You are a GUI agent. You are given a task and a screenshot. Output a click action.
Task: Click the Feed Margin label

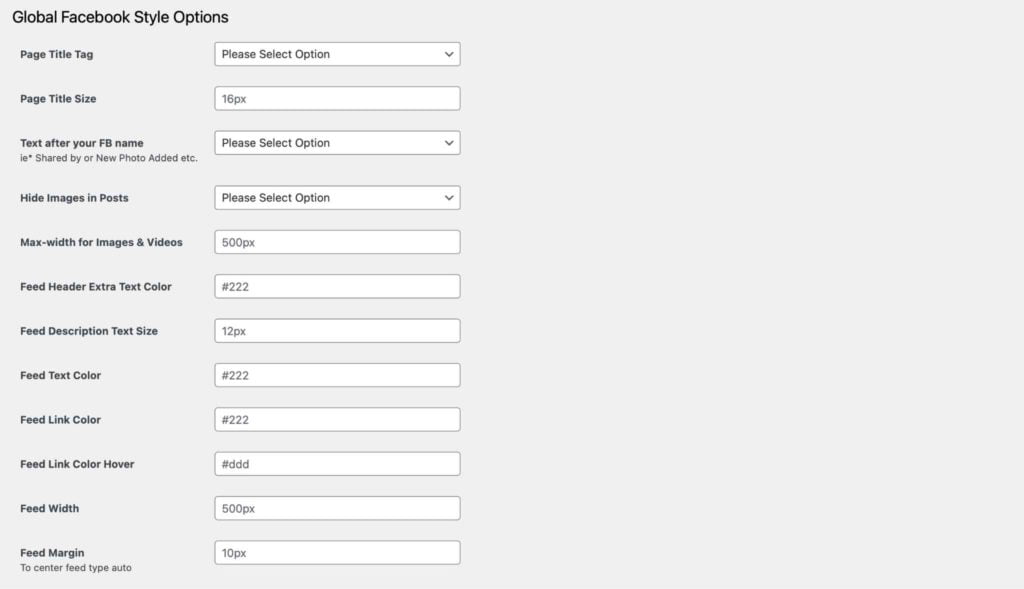(52, 553)
